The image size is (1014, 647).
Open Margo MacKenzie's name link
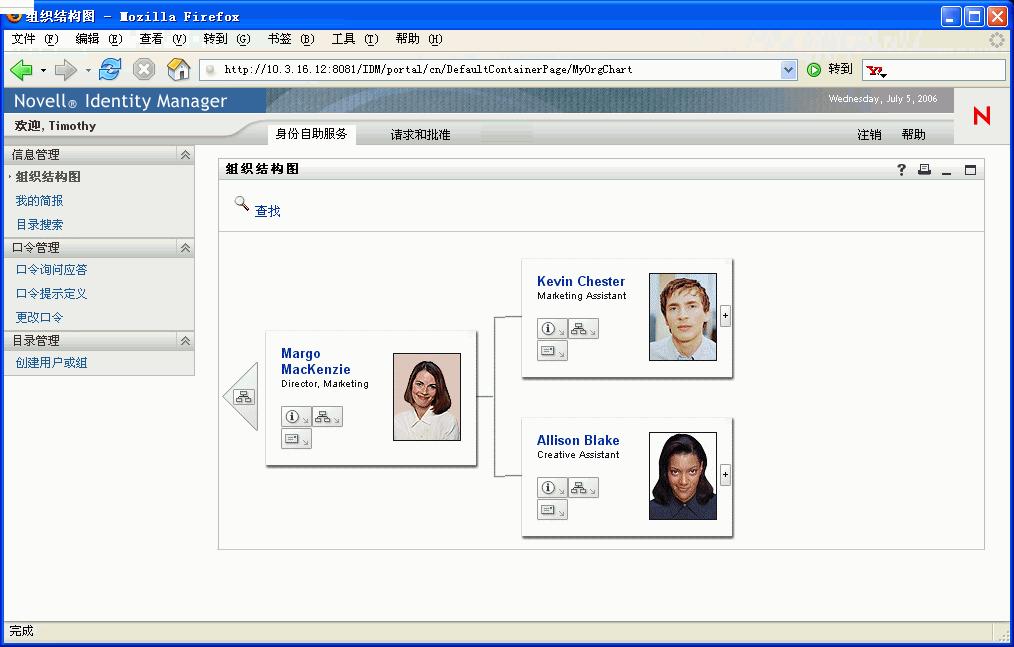(x=316, y=361)
